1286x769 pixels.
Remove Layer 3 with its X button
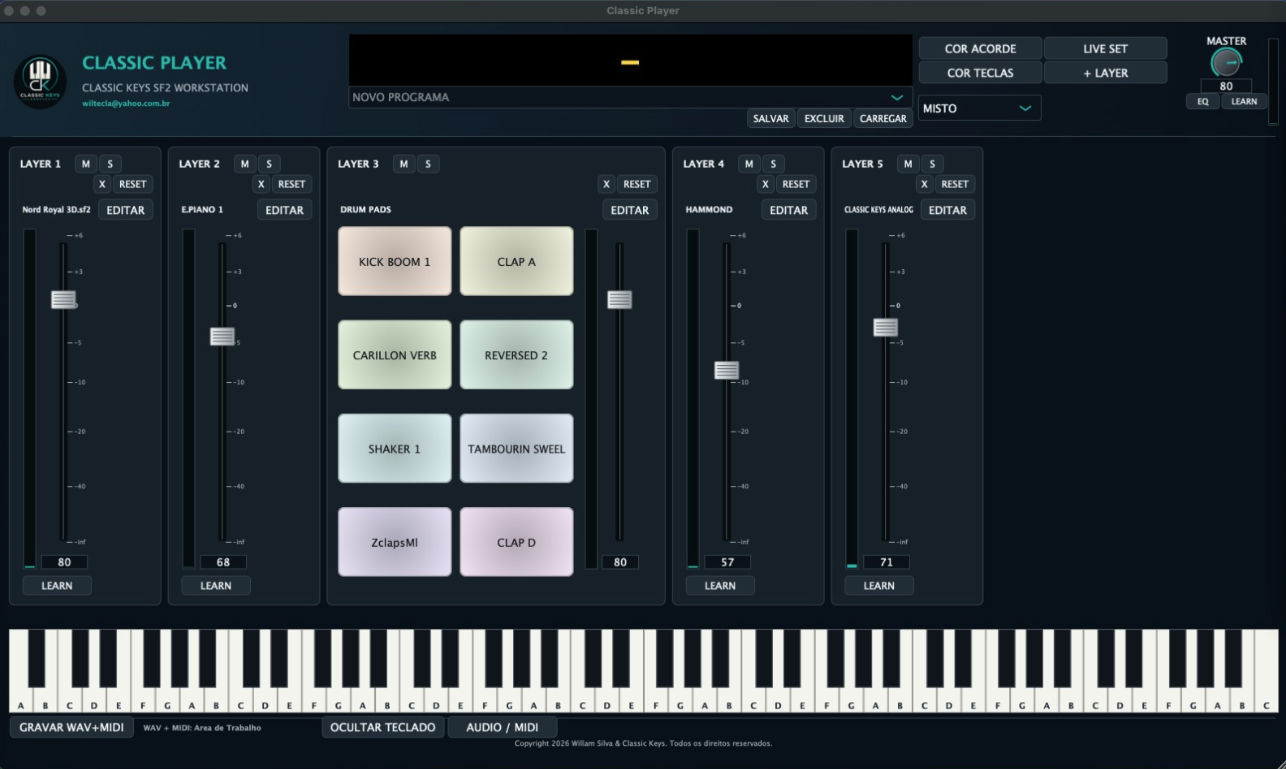pos(606,184)
